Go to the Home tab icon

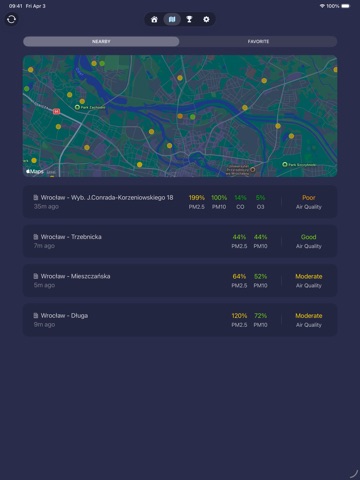click(154, 19)
